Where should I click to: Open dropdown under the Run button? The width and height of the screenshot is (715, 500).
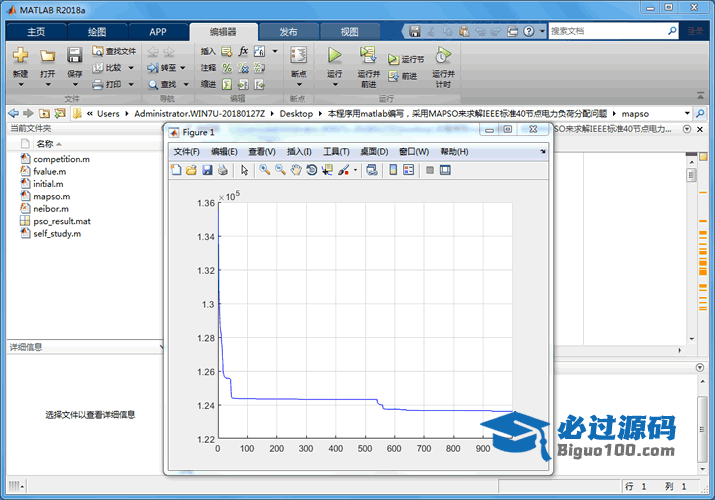(335, 85)
